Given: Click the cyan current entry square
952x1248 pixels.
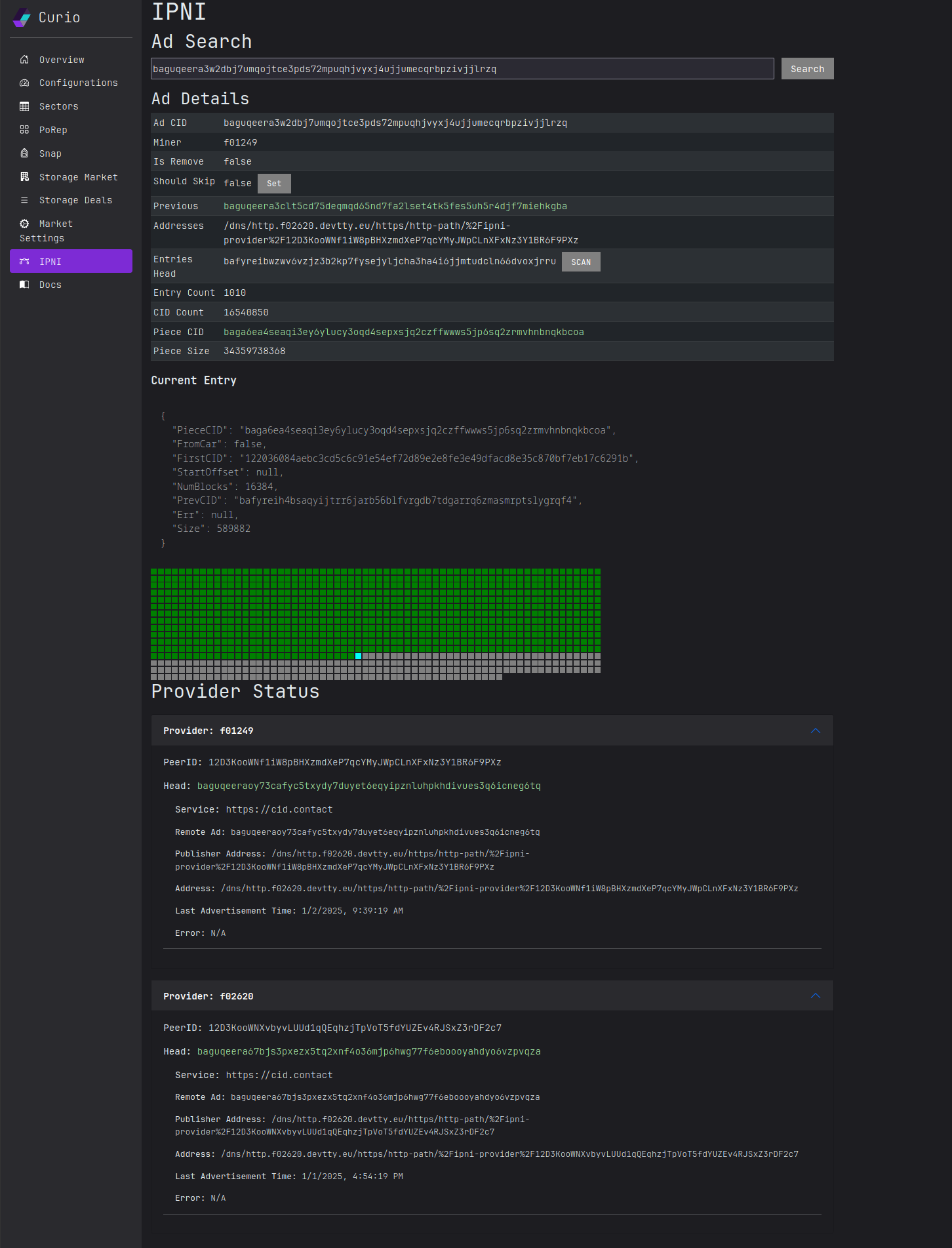Looking at the screenshot, I should pos(359,656).
